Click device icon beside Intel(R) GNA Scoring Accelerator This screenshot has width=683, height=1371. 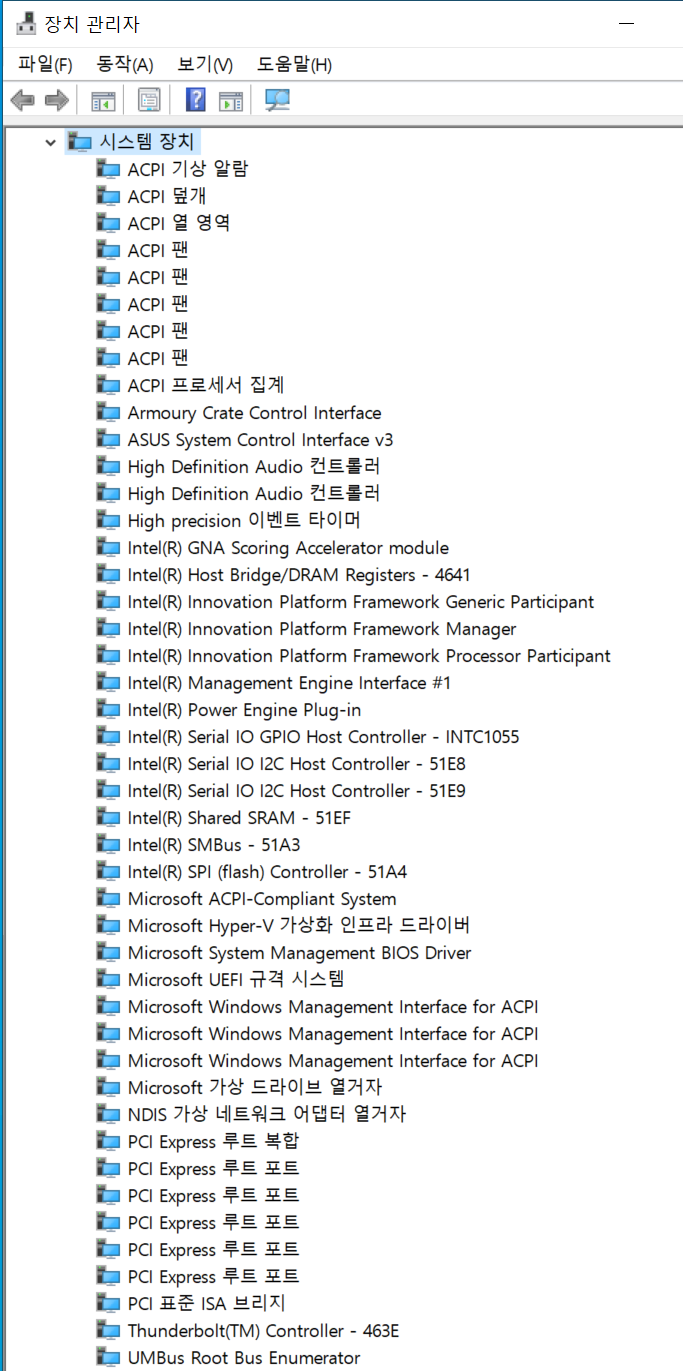108,547
